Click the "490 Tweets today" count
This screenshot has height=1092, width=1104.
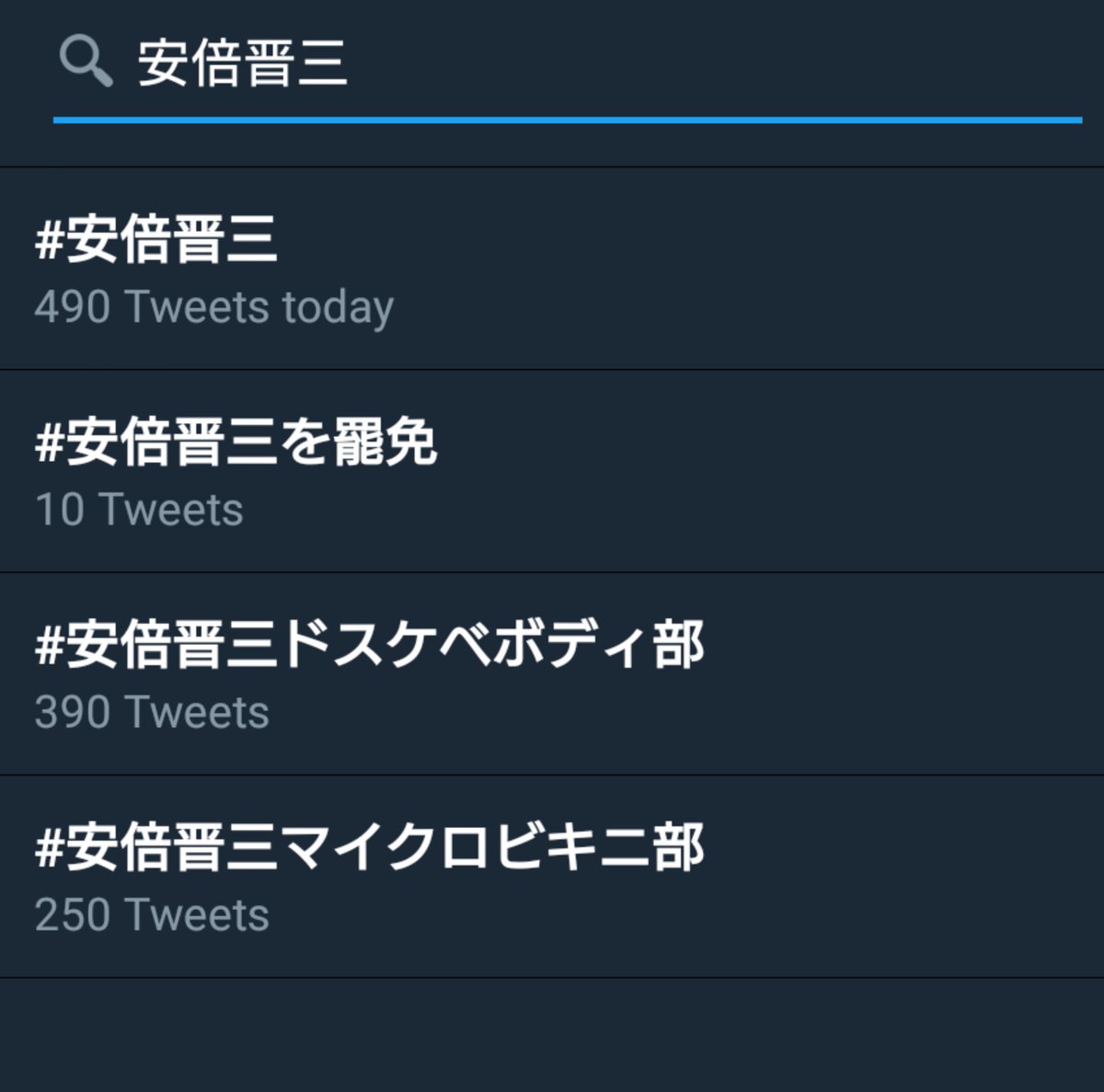tap(213, 307)
